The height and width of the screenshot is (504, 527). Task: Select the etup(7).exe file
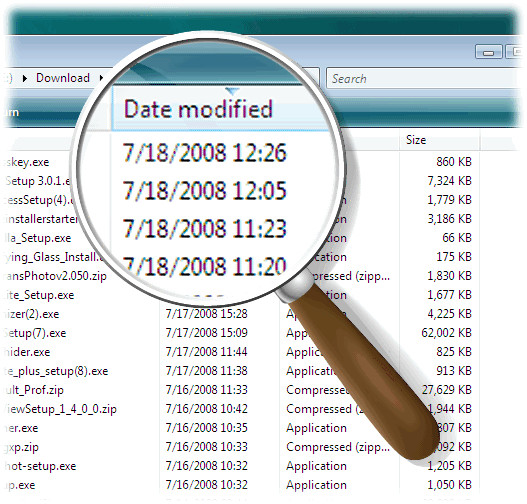pos(35,333)
